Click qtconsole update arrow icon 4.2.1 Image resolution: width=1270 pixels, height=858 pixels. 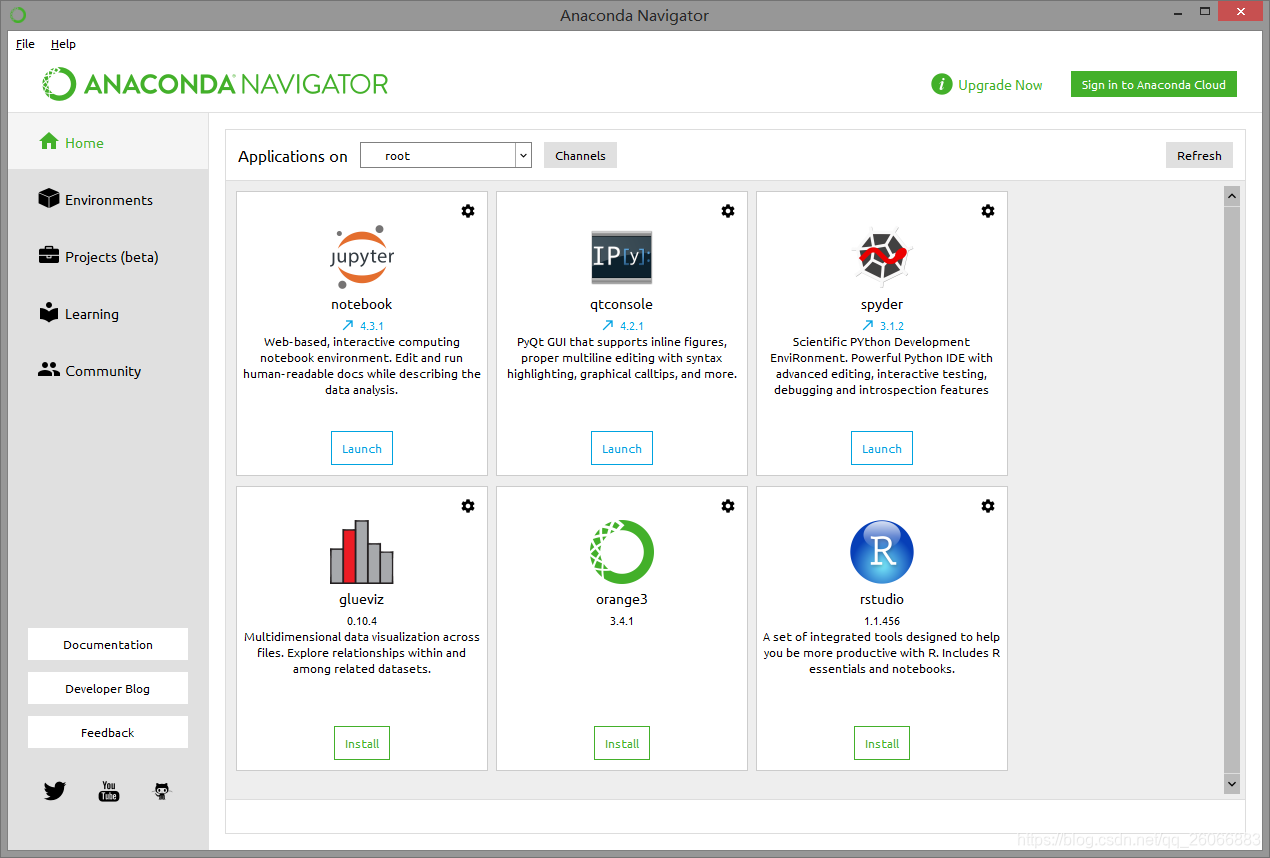(608, 325)
